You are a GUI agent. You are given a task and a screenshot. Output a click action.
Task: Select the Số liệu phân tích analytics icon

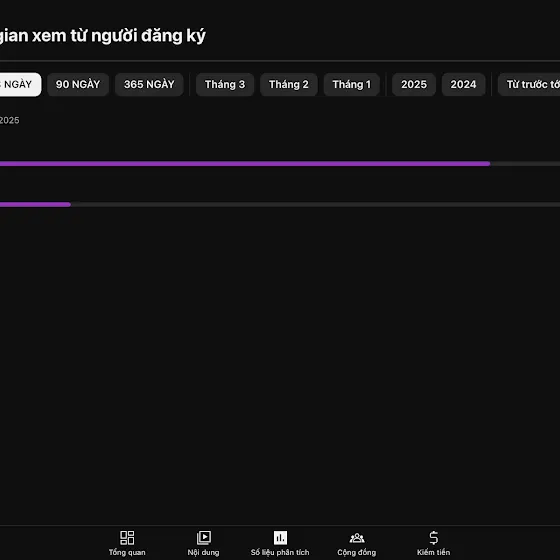(x=280, y=538)
